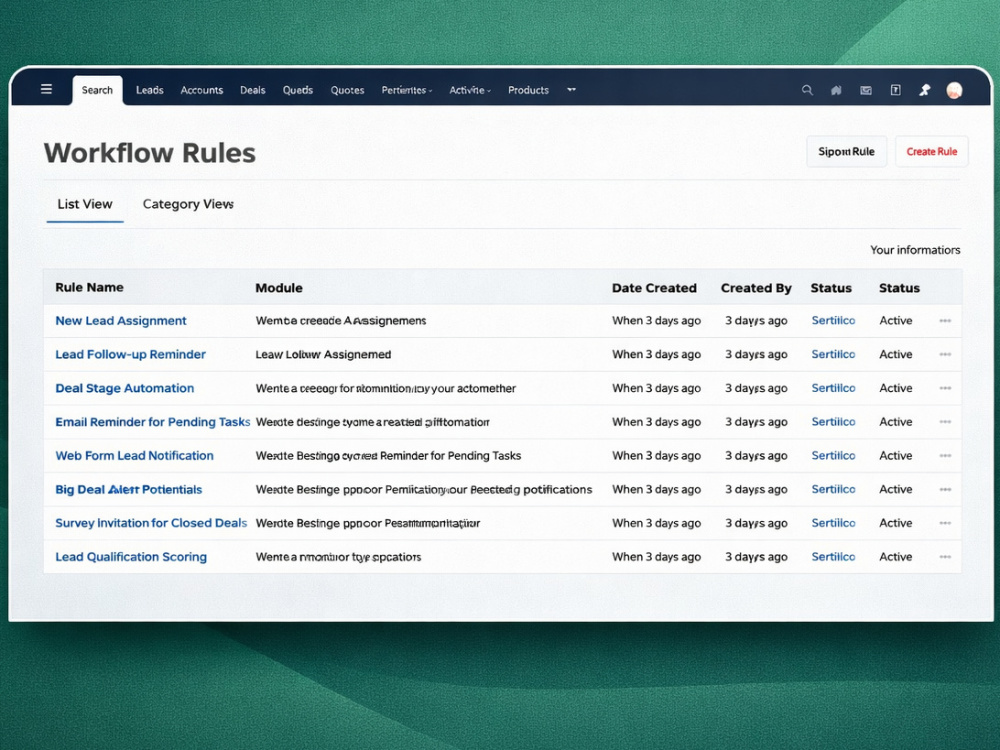
Task: Open the home icon in top bar
Action: (x=836, y=90)
